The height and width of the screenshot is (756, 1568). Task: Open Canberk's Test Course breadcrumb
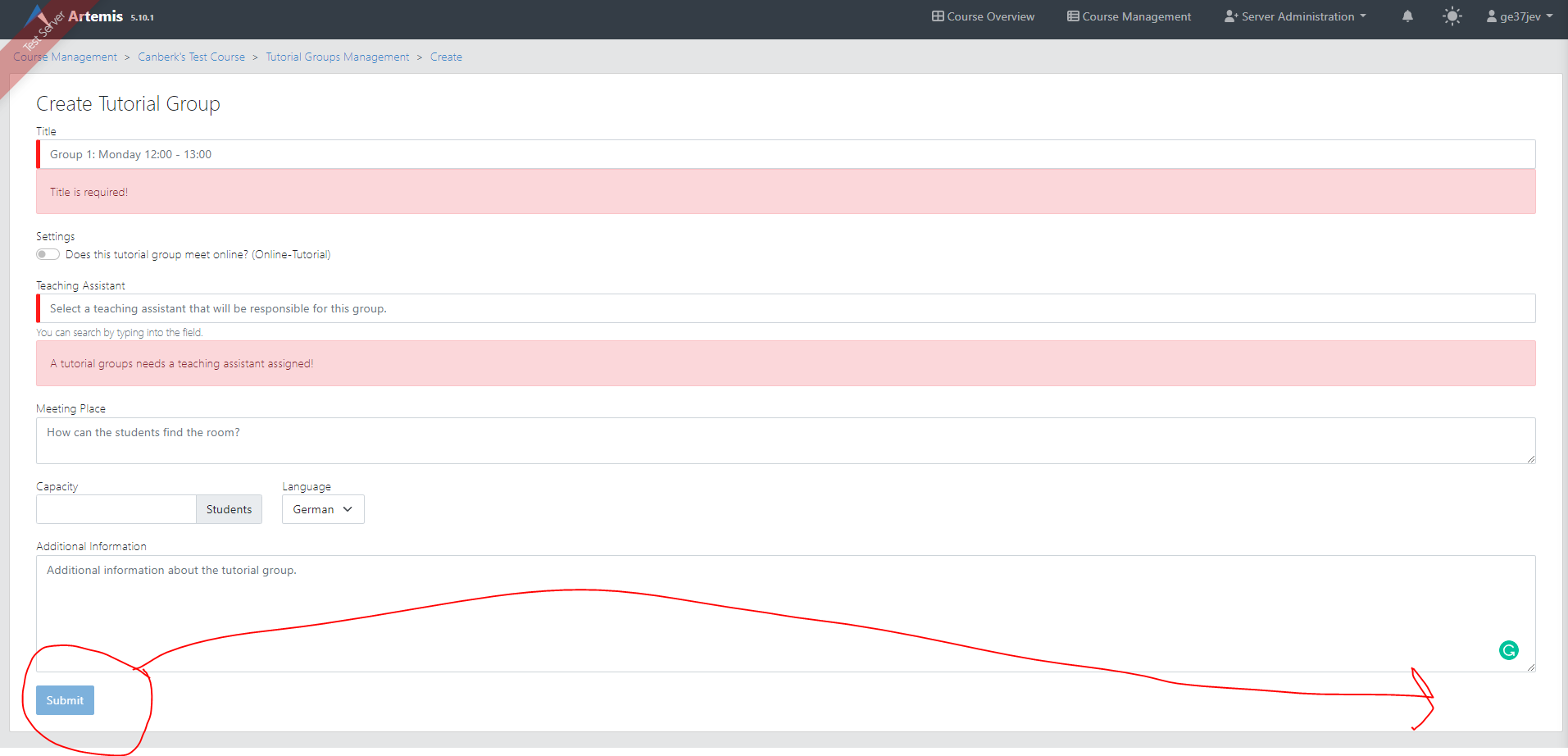192,57
